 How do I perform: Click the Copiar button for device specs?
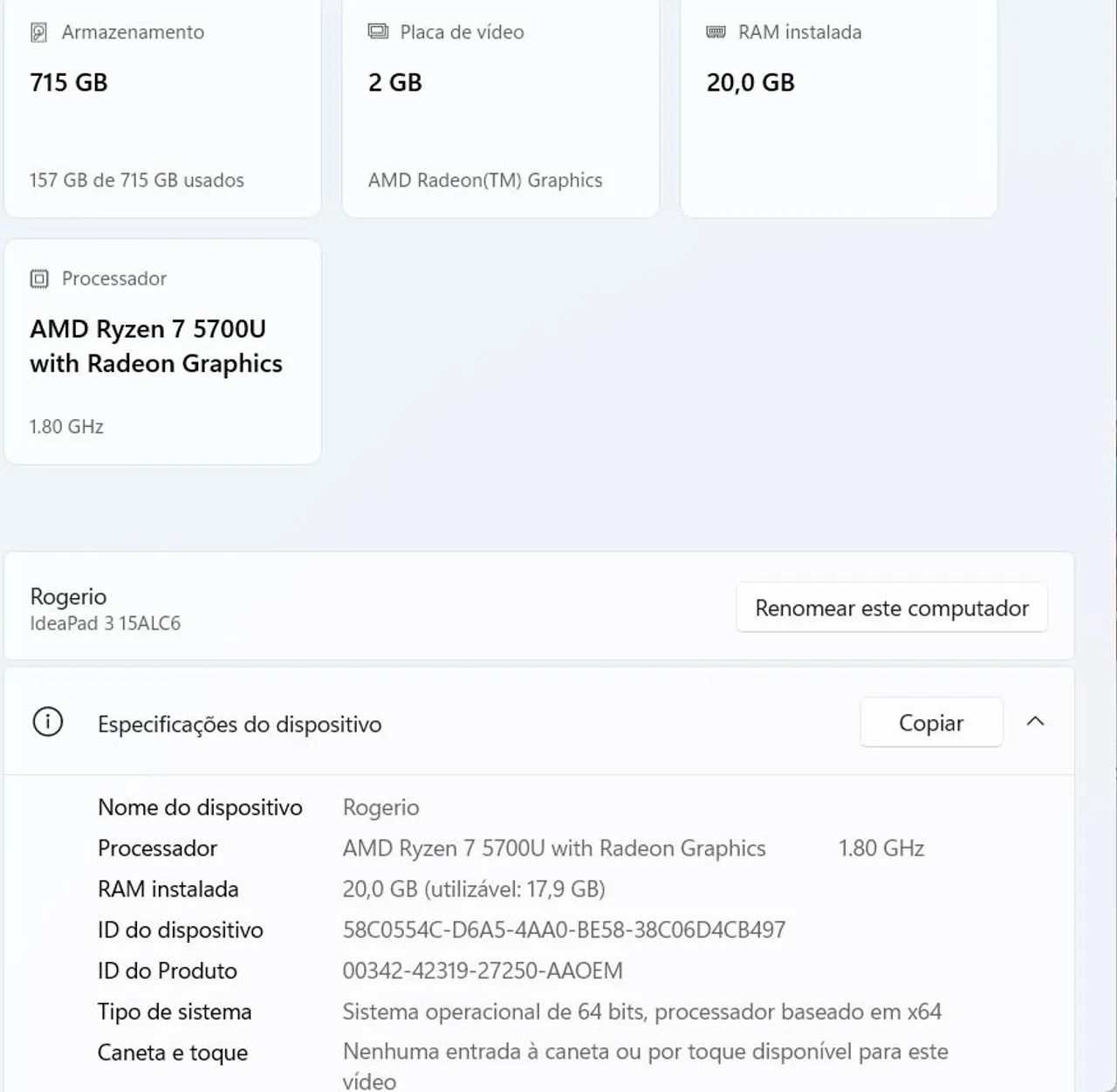tap(930, 722)
